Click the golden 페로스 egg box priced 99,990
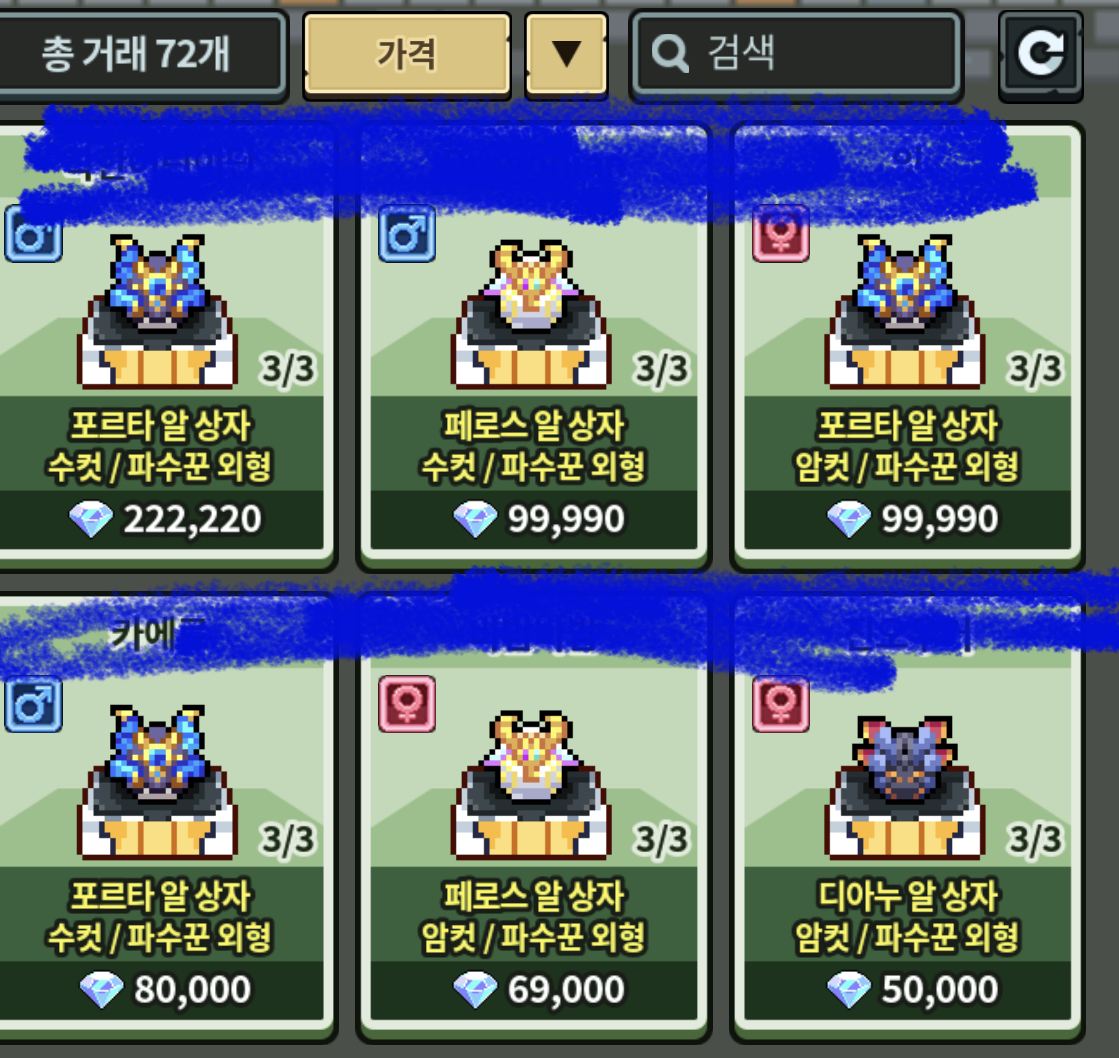 pos(531,312)
